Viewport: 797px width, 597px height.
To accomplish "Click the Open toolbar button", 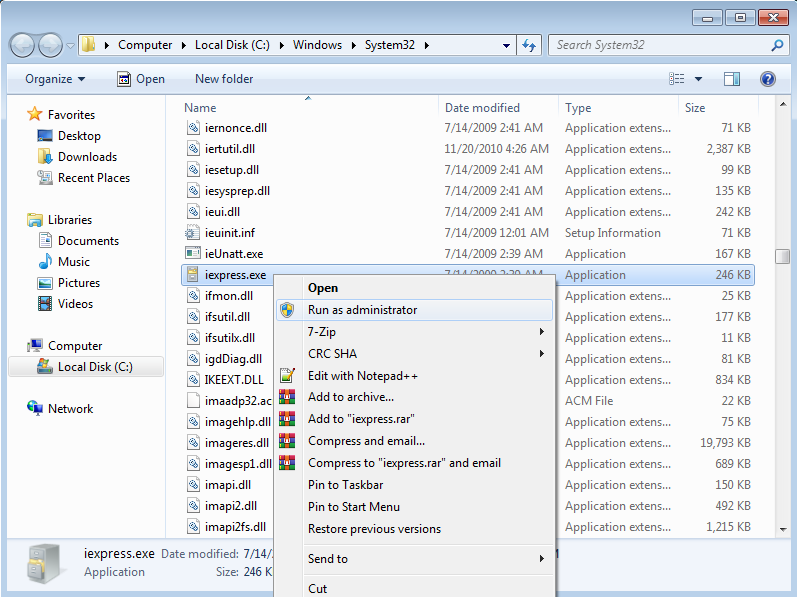I will pos(141,79).
